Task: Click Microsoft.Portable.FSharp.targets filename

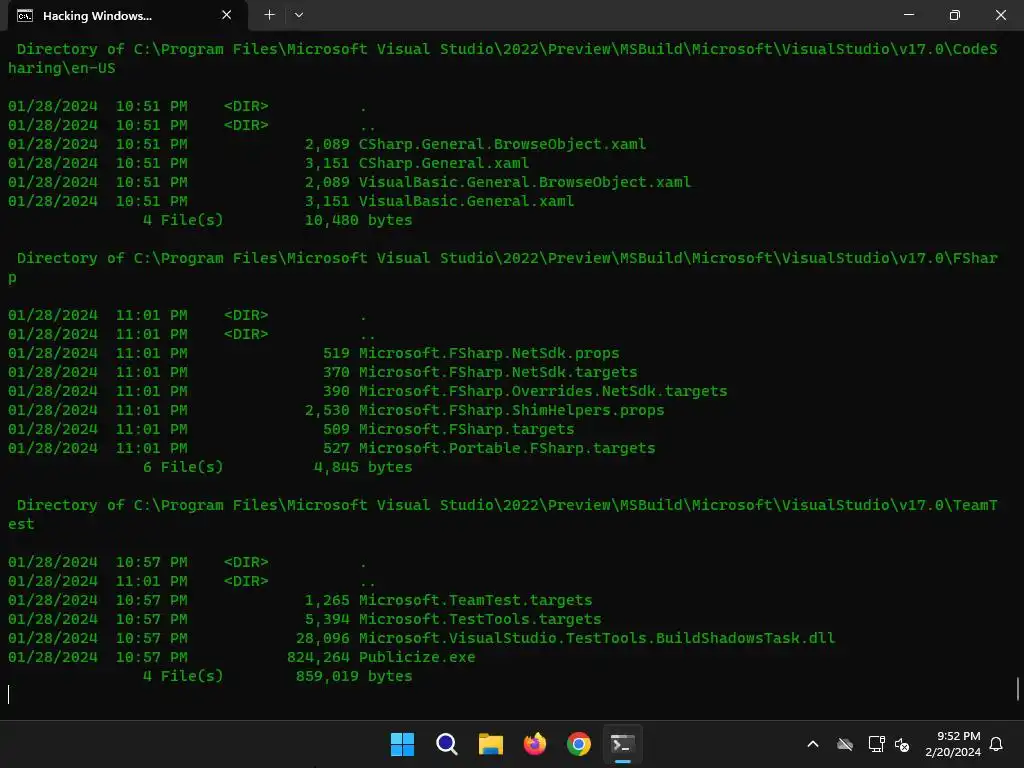Action: coord(507,448)
